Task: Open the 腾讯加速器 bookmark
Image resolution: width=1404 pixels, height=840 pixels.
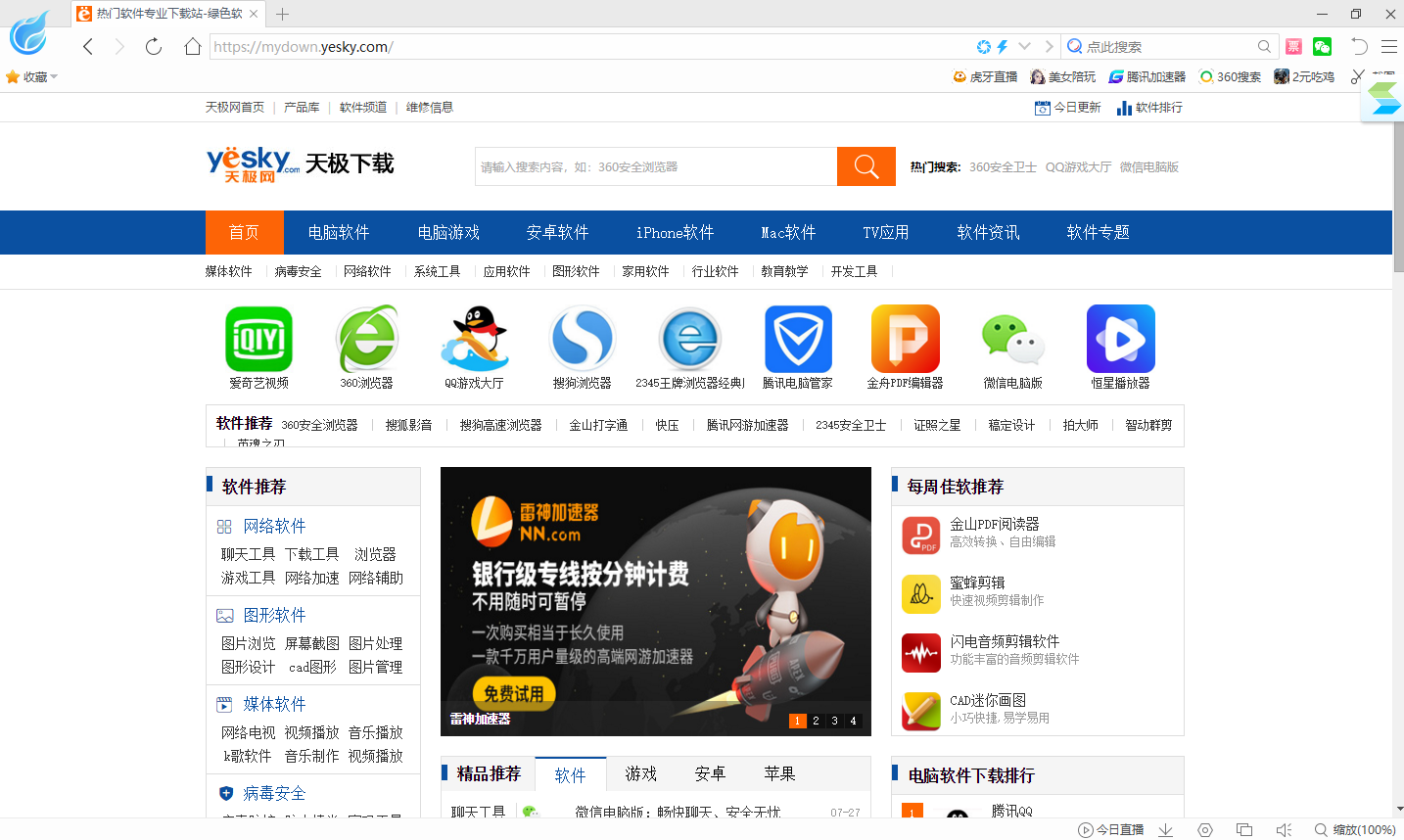Action: pos(1147,76)
